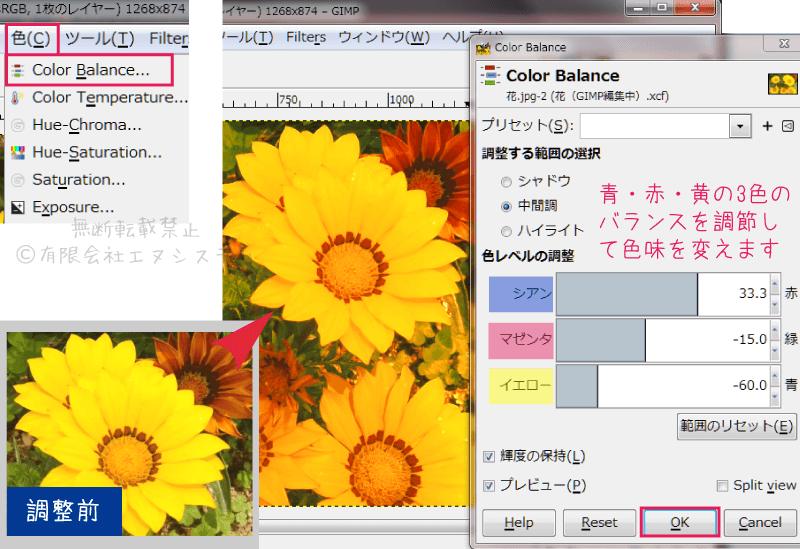
Task: Decrease the magenta-green value -15.0 with down arrow
Action: (x=775, y=351)
